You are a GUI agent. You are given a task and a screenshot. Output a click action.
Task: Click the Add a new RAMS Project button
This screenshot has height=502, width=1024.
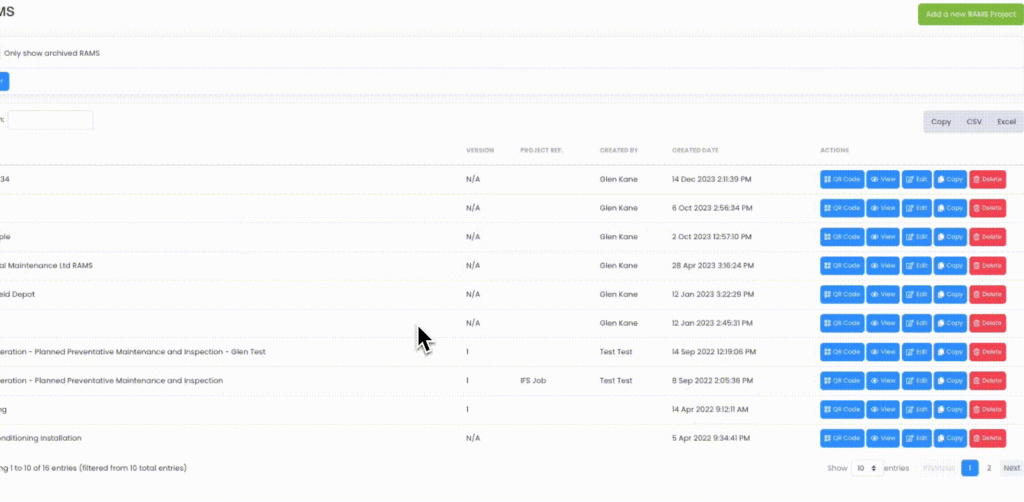[970, 14]
